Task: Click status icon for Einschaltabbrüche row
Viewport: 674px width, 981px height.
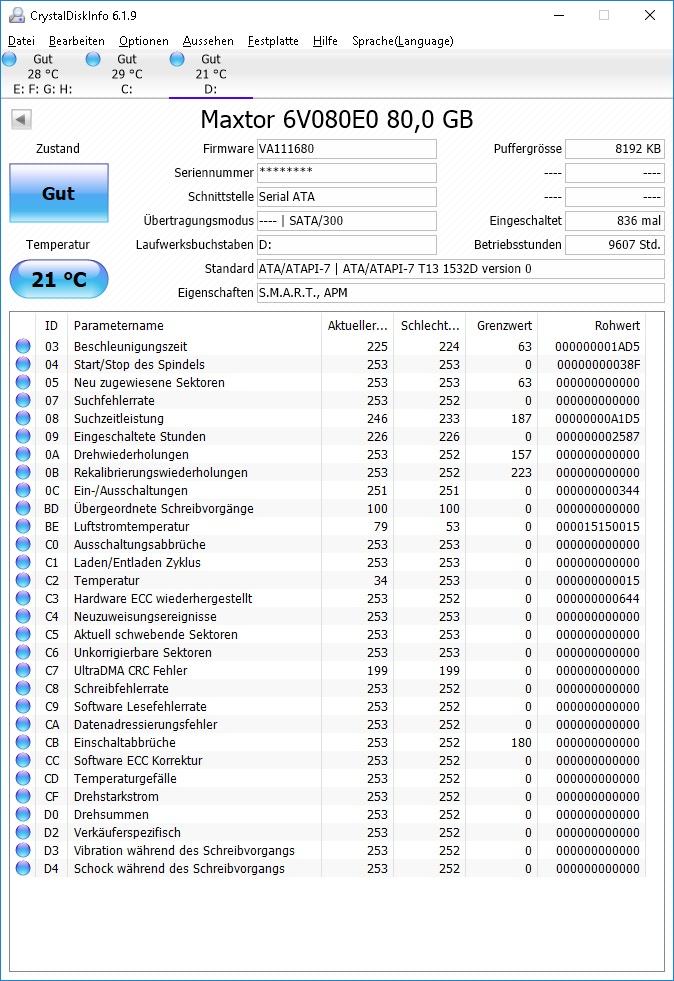Action: (23, 743)
